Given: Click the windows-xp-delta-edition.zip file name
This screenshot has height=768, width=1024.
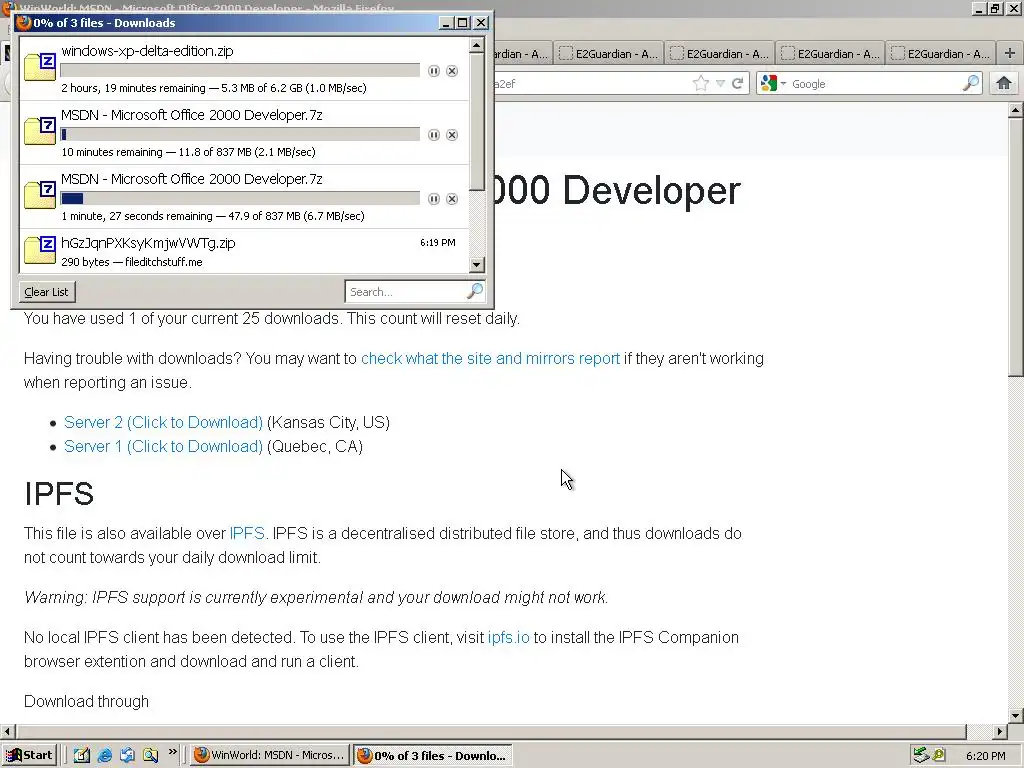Looking at the screenshot, I should coord(147,51).
